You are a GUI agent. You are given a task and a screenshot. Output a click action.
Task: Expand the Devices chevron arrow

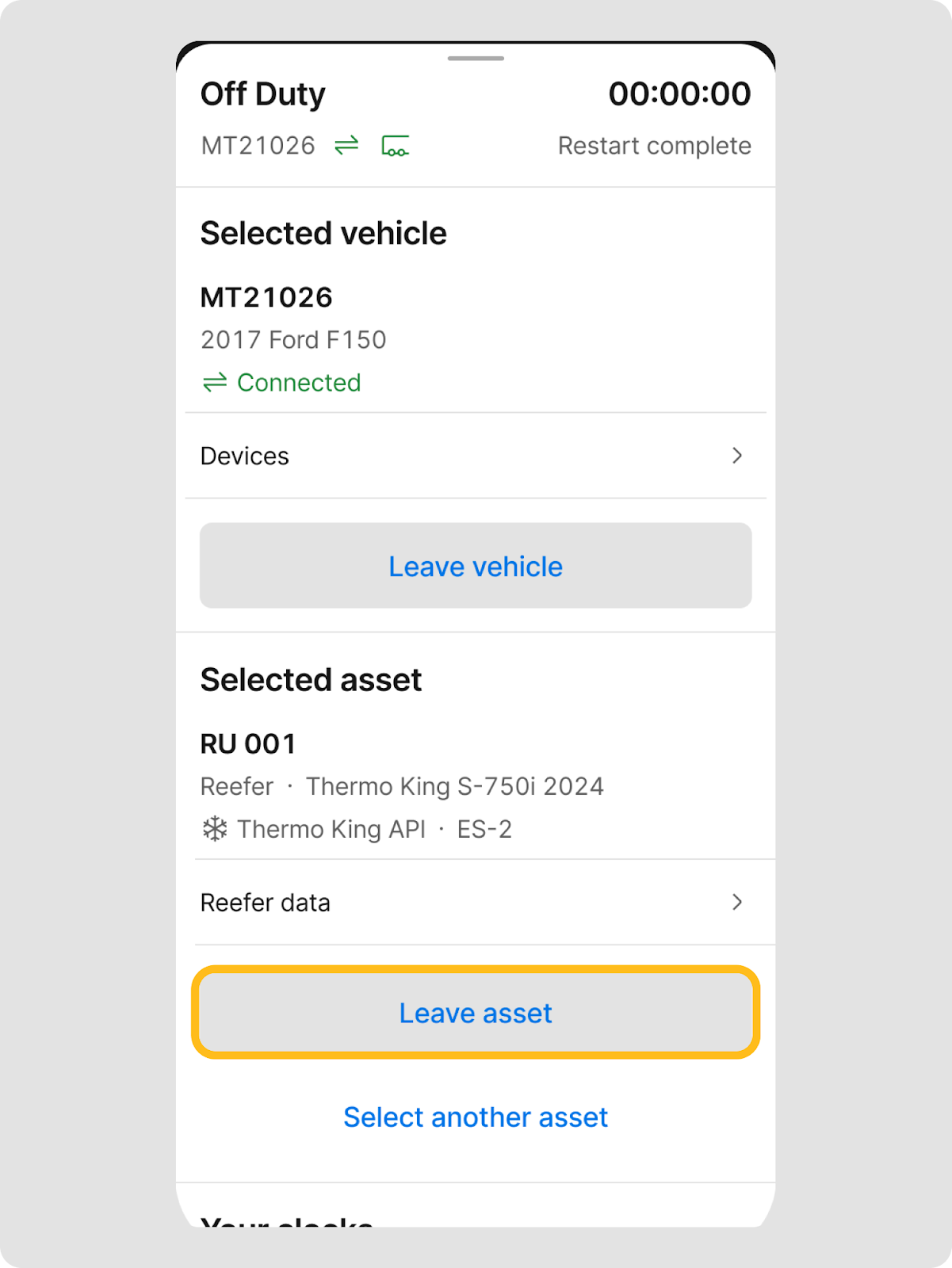pos(737,456)
